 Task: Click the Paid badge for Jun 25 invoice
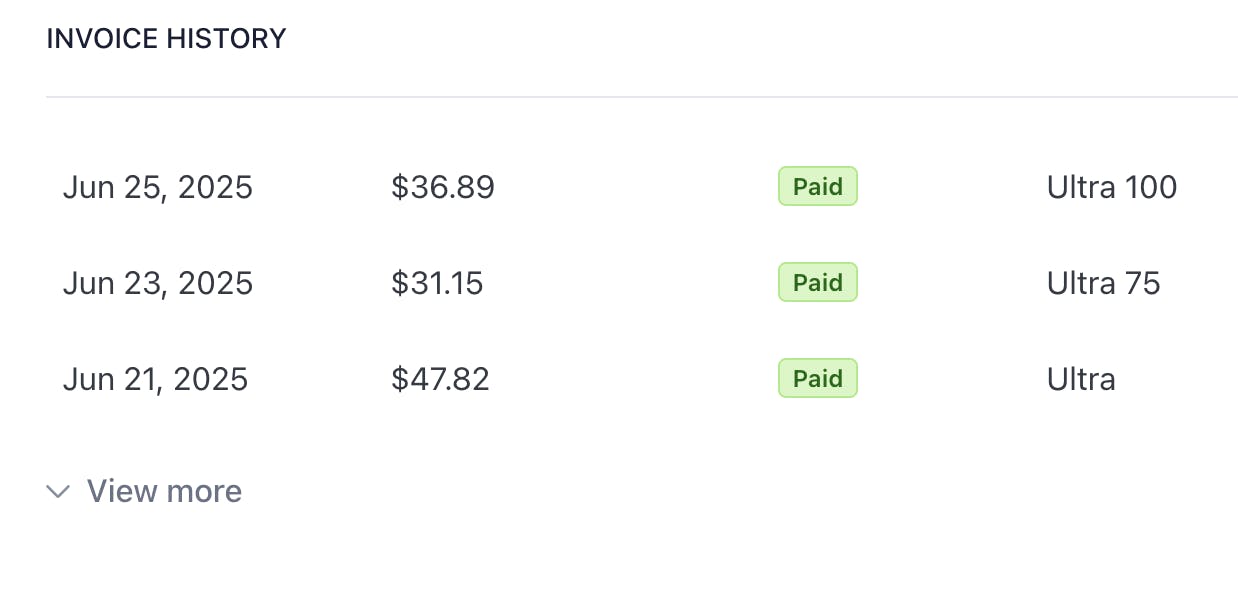(818, 186)
